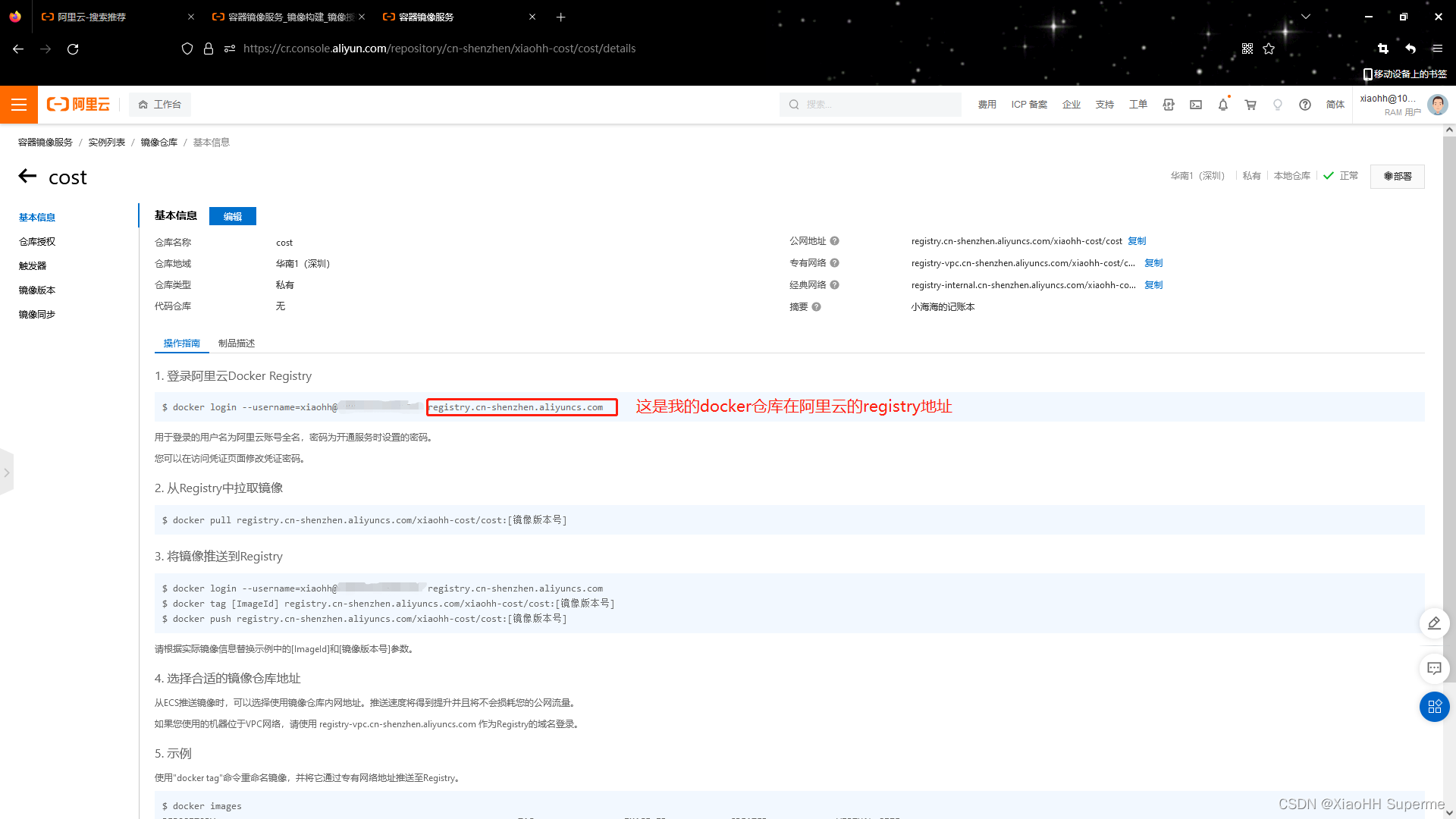Click the Aliyun logo
This screenshot has width=1456, height=819.
coord(78,105)
